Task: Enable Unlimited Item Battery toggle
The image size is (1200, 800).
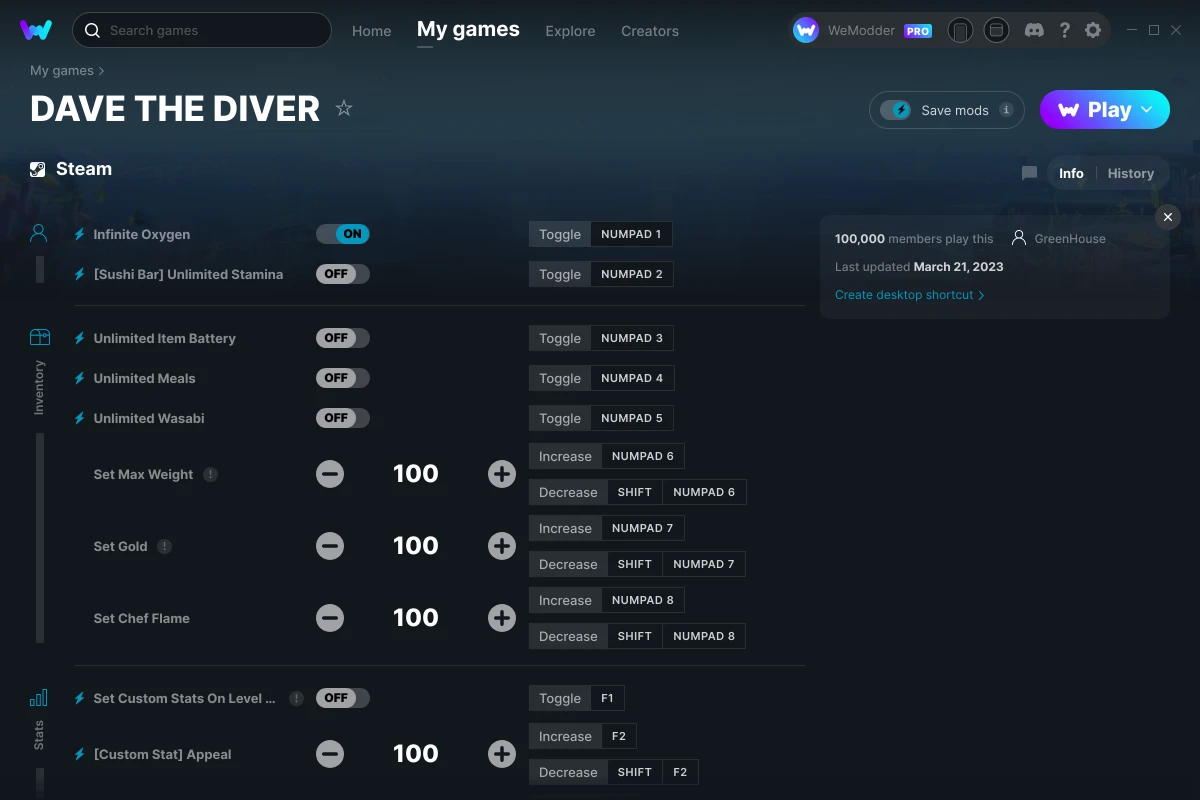Action: coord(343,338)
